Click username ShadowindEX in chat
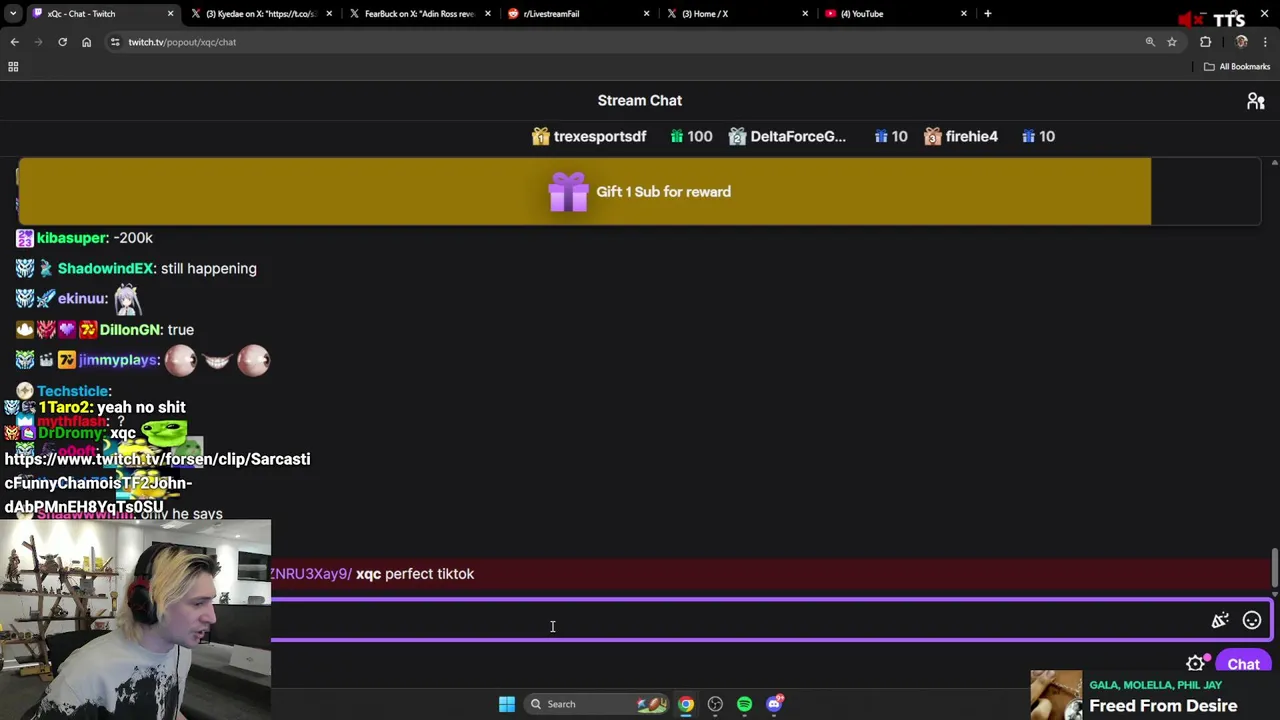The height and width of the screenshot is (720, 1280). coord(106,269)
